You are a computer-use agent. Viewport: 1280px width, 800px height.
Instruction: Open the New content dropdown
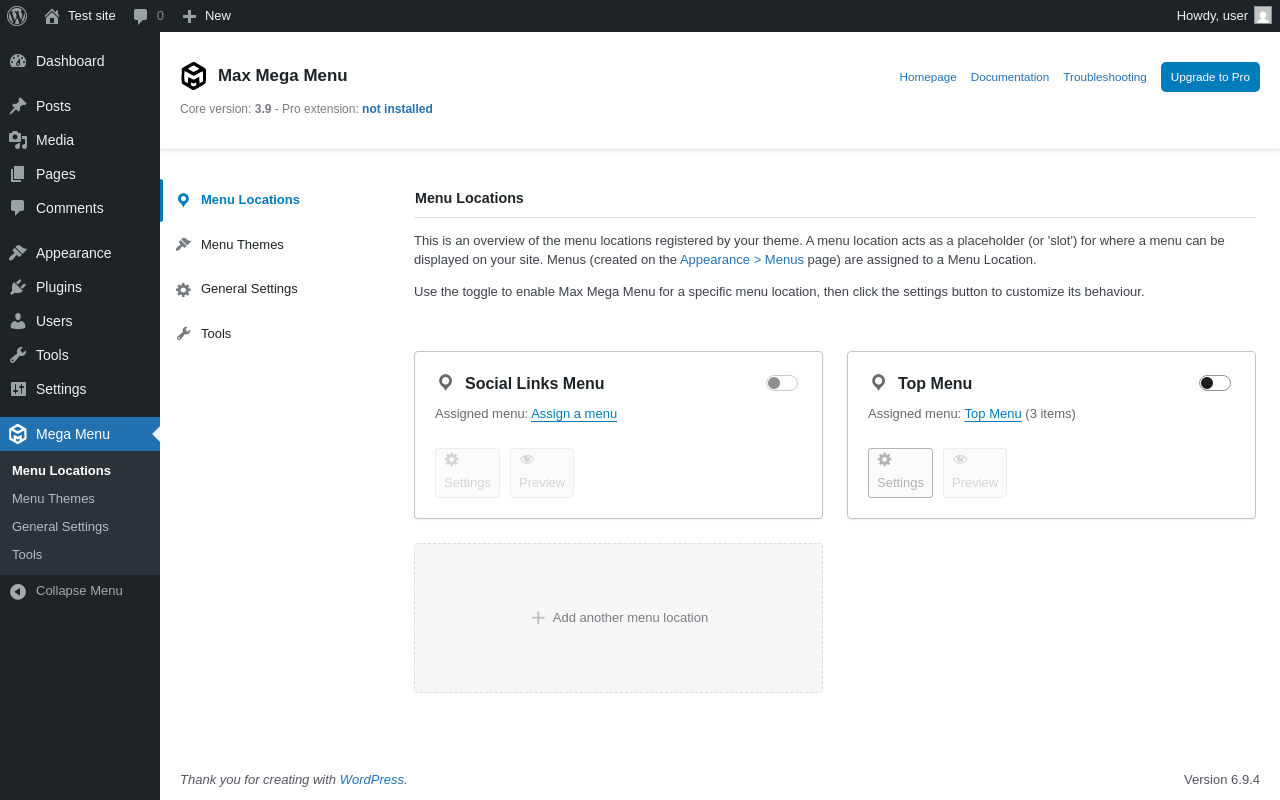(207, 16)
